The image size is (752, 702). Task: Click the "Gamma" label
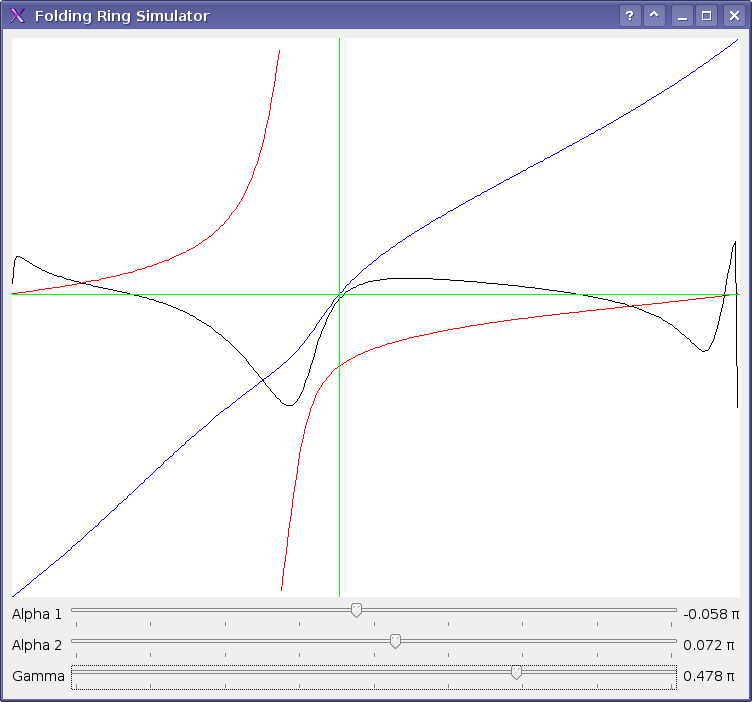(x=38, y=677)
